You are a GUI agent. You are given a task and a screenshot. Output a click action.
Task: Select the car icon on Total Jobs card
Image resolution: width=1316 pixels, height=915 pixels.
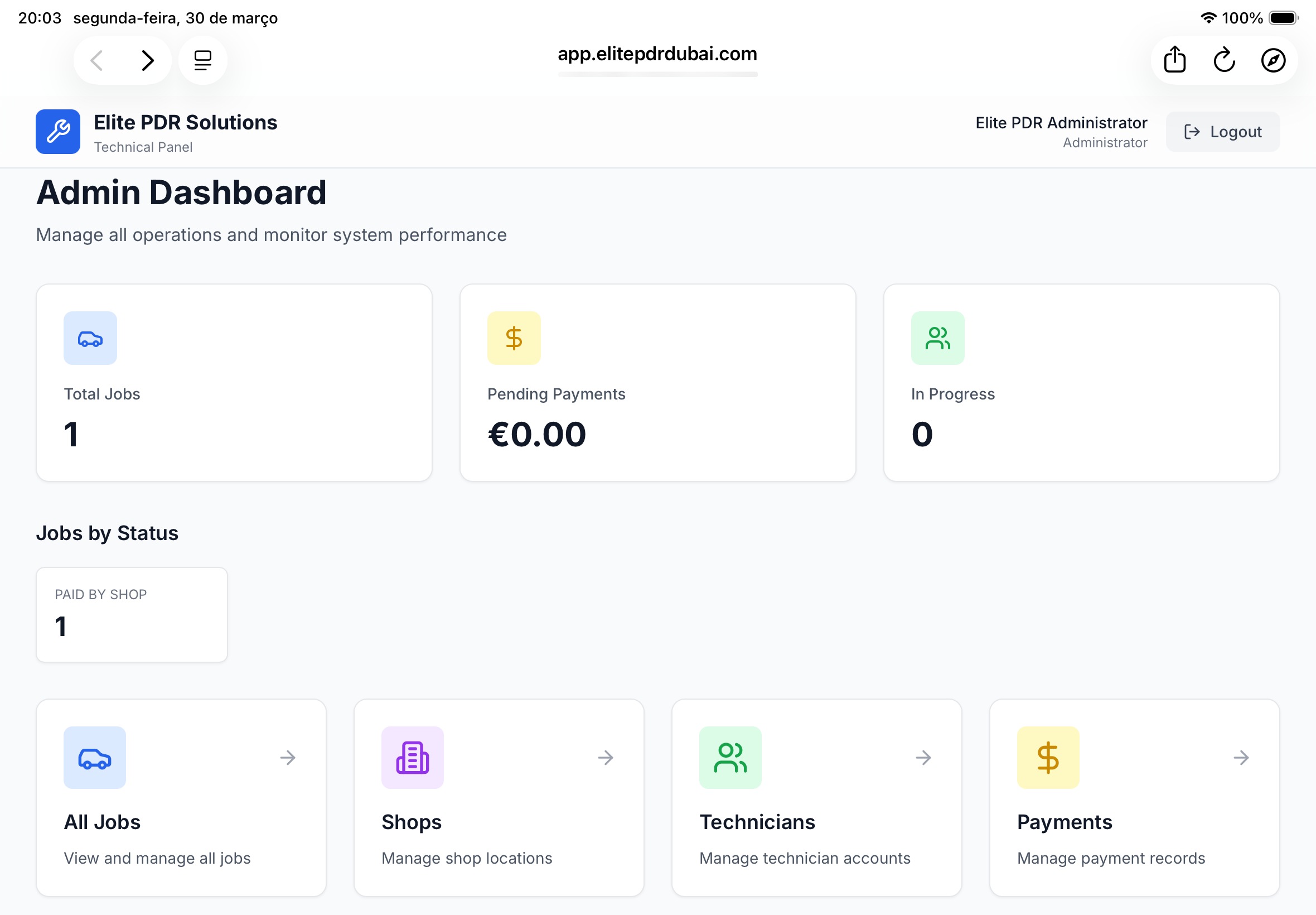[90, 338]
